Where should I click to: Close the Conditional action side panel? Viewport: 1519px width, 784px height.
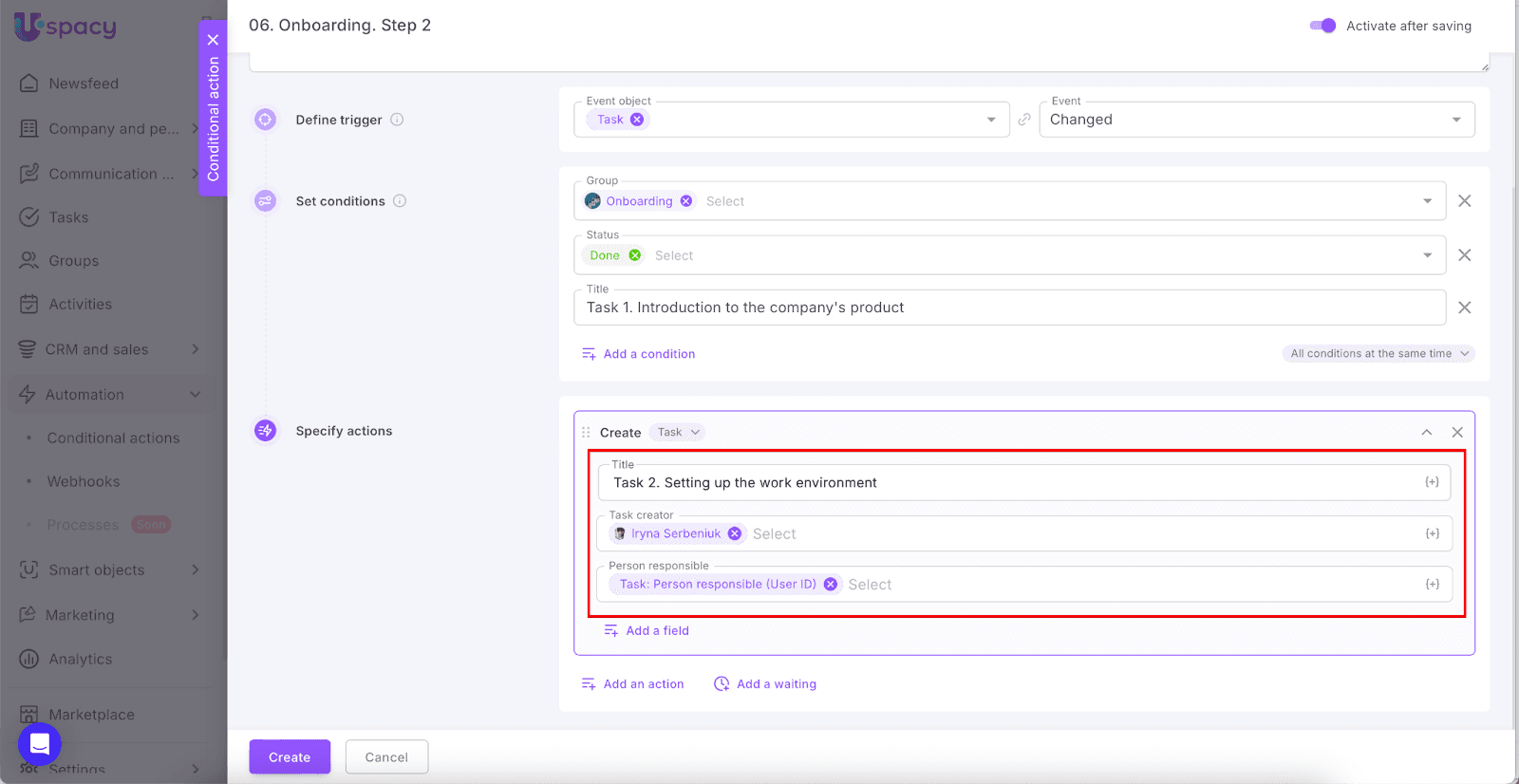point(213,40)
